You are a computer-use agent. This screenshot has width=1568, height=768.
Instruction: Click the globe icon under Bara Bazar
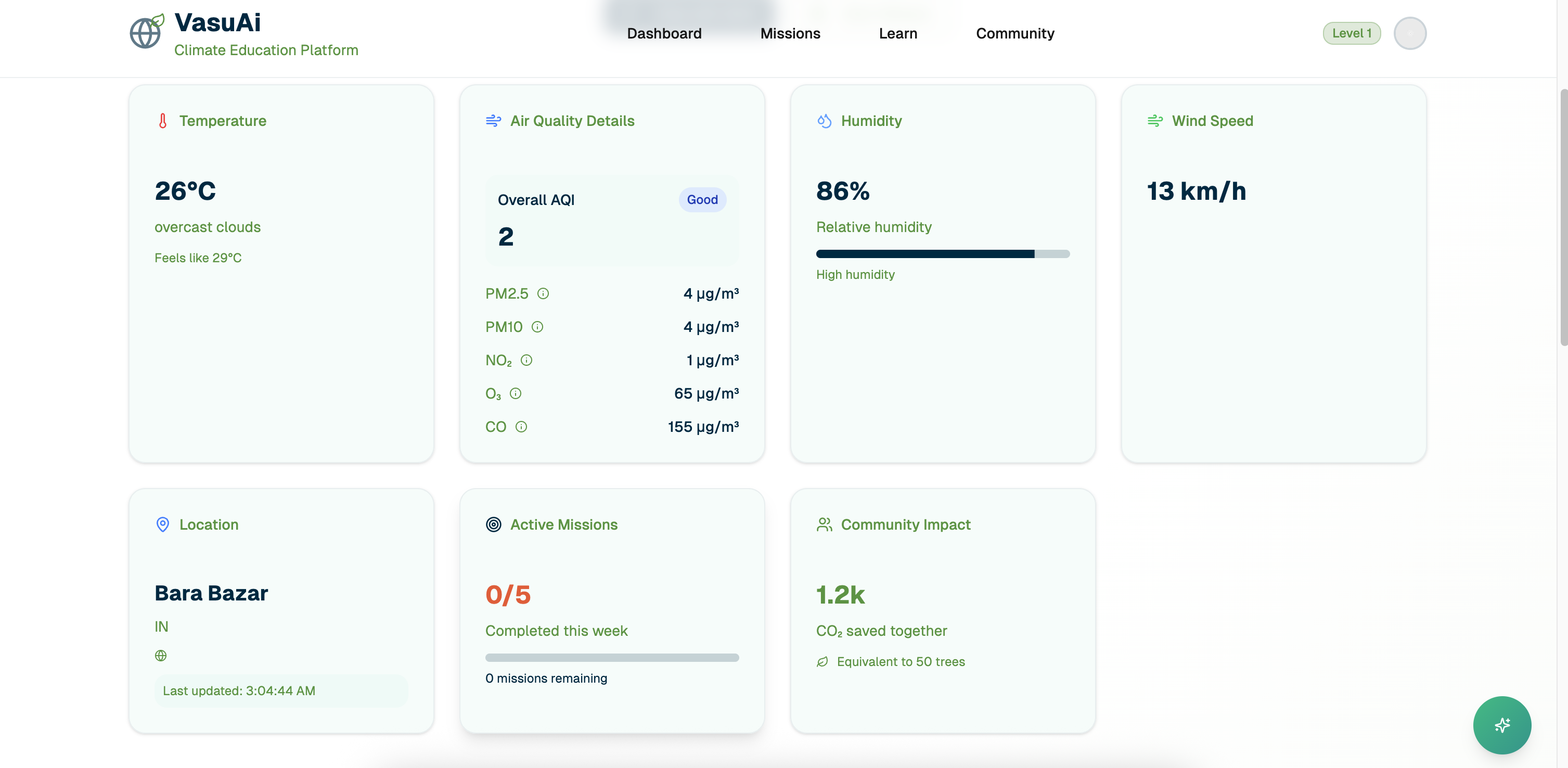[161, 656]
